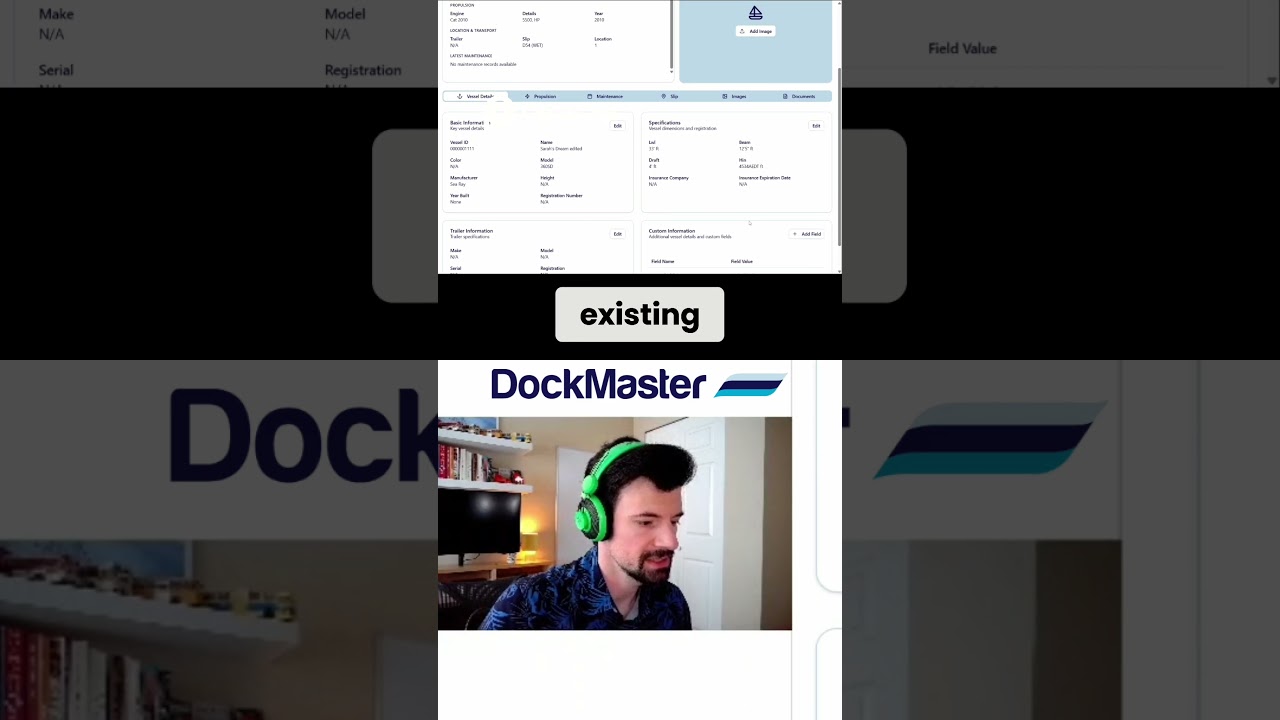Viewport: 1280px width, 720px height.
Task: Click the Field Name column header
Action: click(663, 261)
